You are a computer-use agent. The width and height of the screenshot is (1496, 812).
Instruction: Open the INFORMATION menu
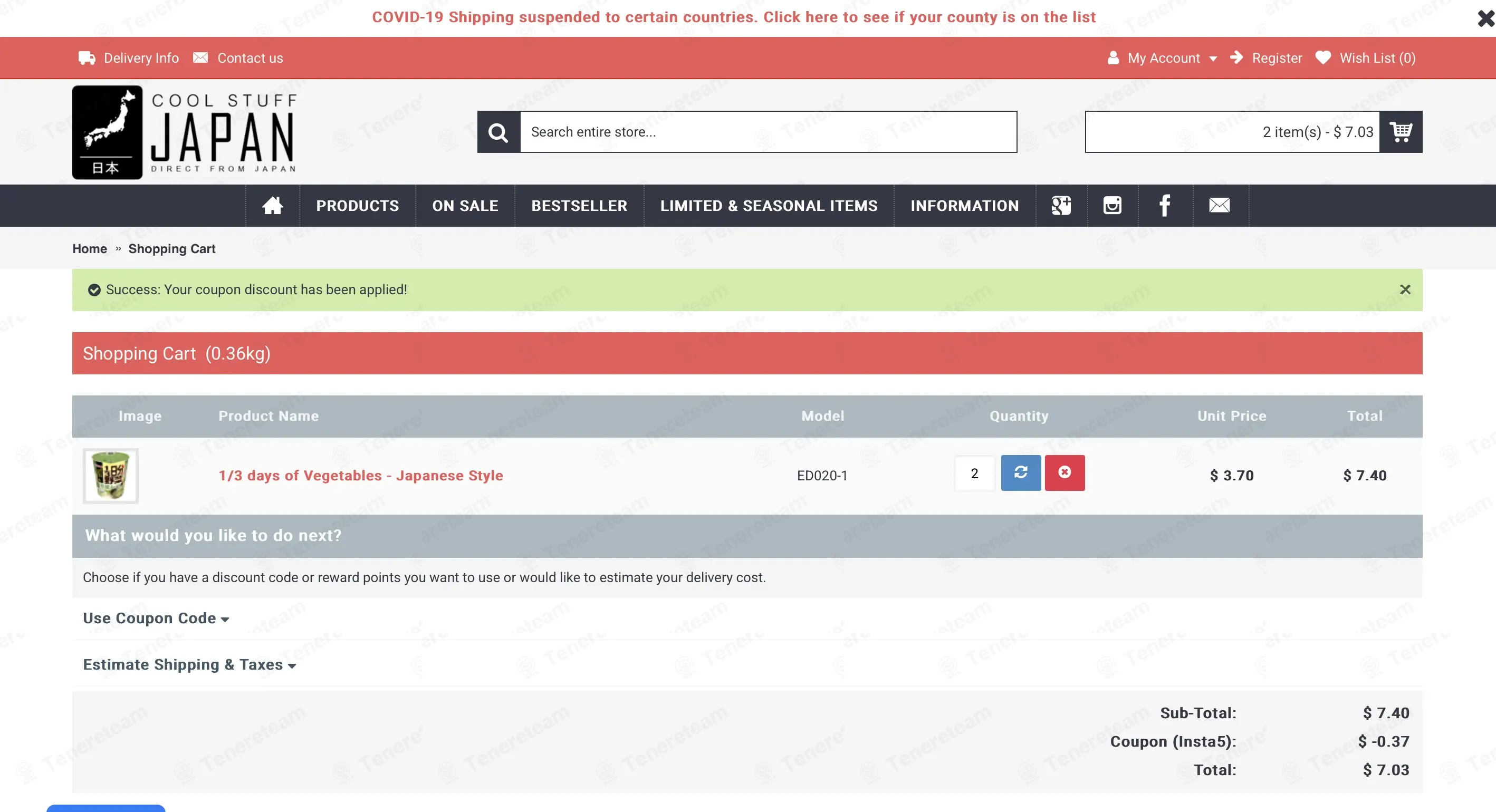pyautogui.click(x=965, y=206)
